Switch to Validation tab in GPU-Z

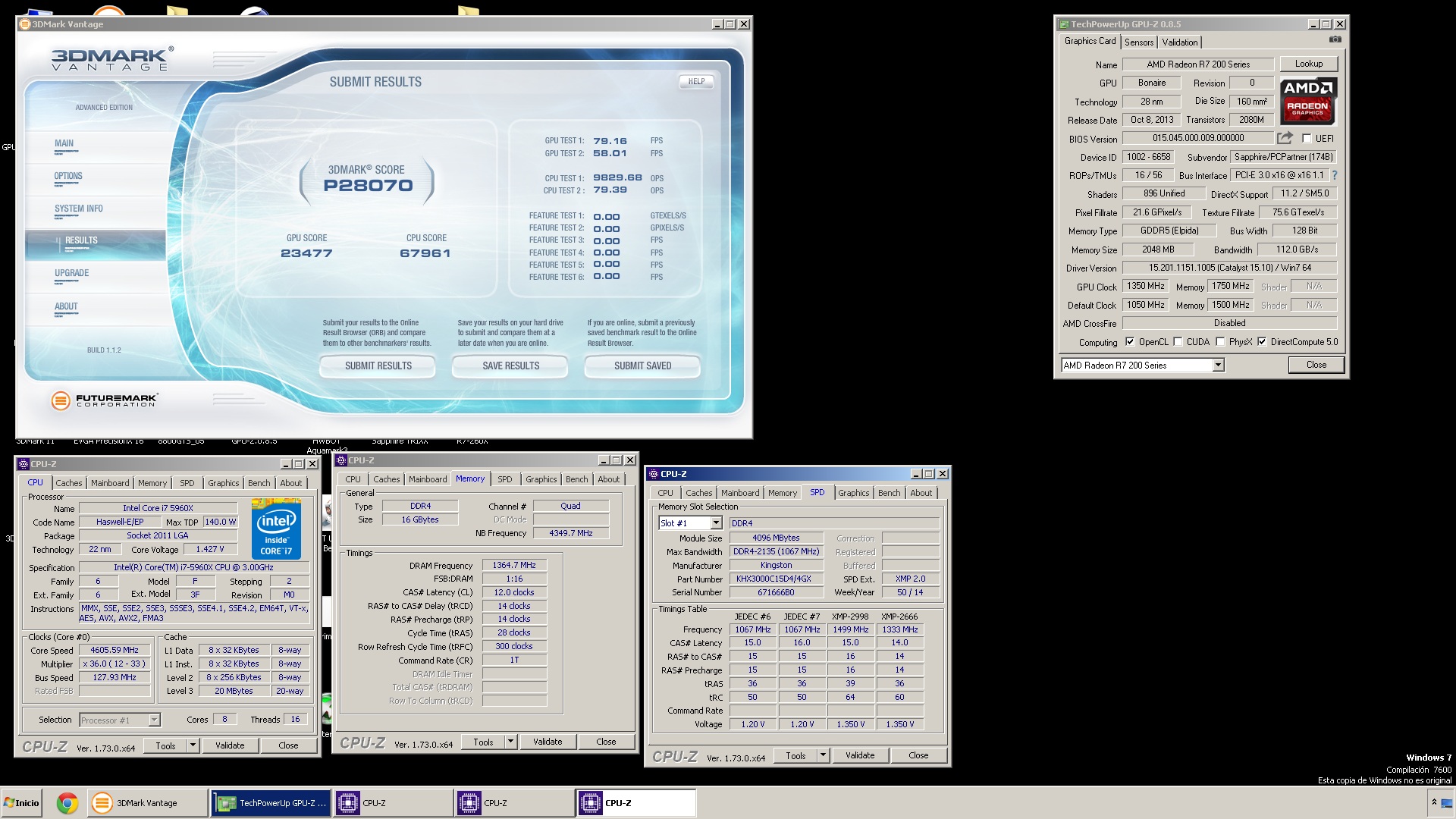point(1180,42)
